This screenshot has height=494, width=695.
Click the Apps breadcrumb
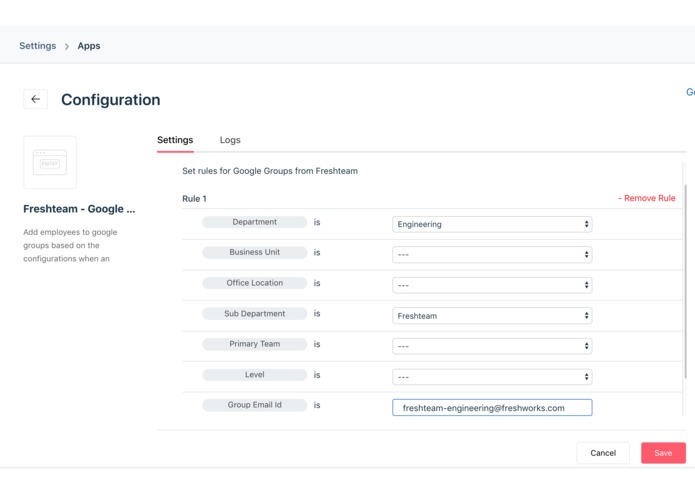pos(89,46)
